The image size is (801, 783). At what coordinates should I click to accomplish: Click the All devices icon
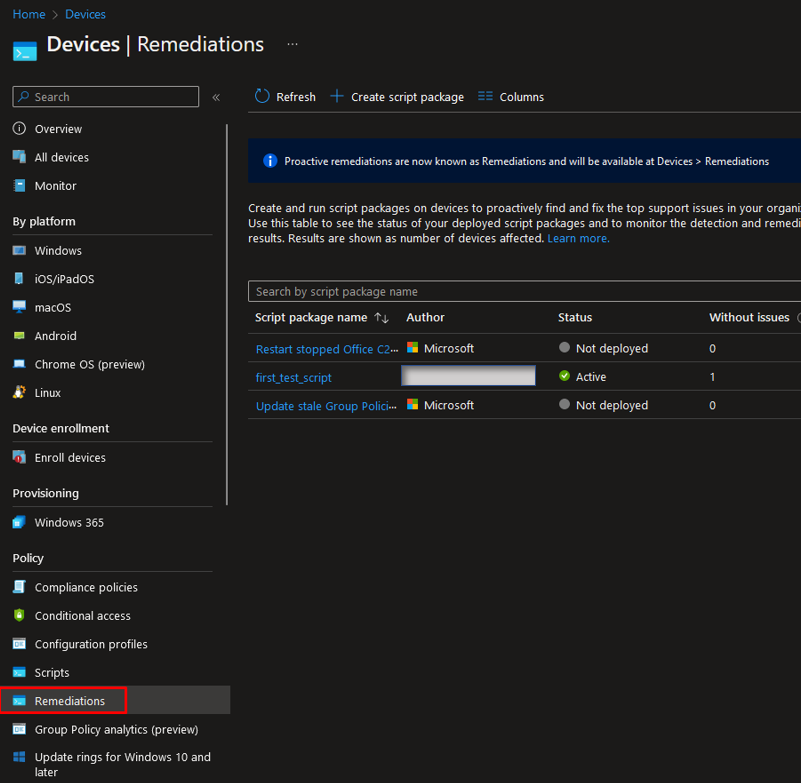[x=19, y=157]
